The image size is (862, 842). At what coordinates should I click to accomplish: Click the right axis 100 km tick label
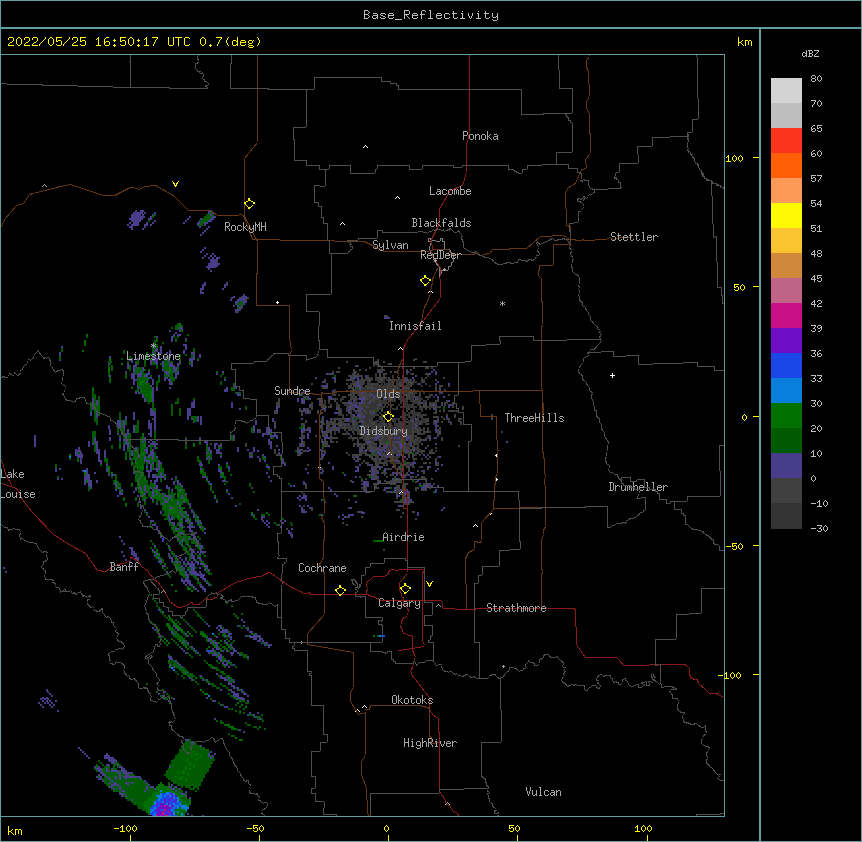734,158
